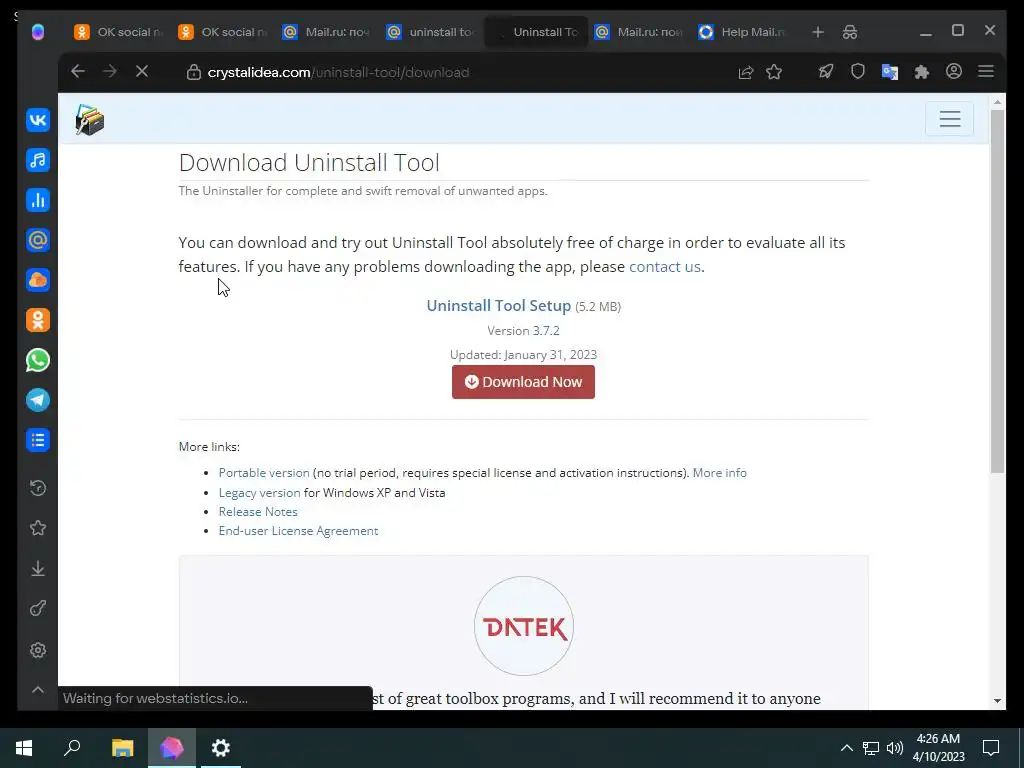Click the red Download Now button

coord(523,382)
